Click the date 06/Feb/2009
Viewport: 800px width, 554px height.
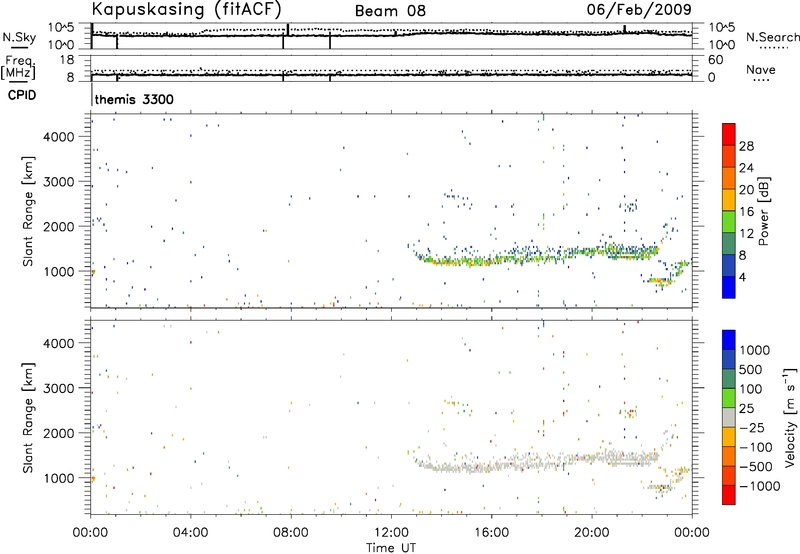[x=639, y=9]
